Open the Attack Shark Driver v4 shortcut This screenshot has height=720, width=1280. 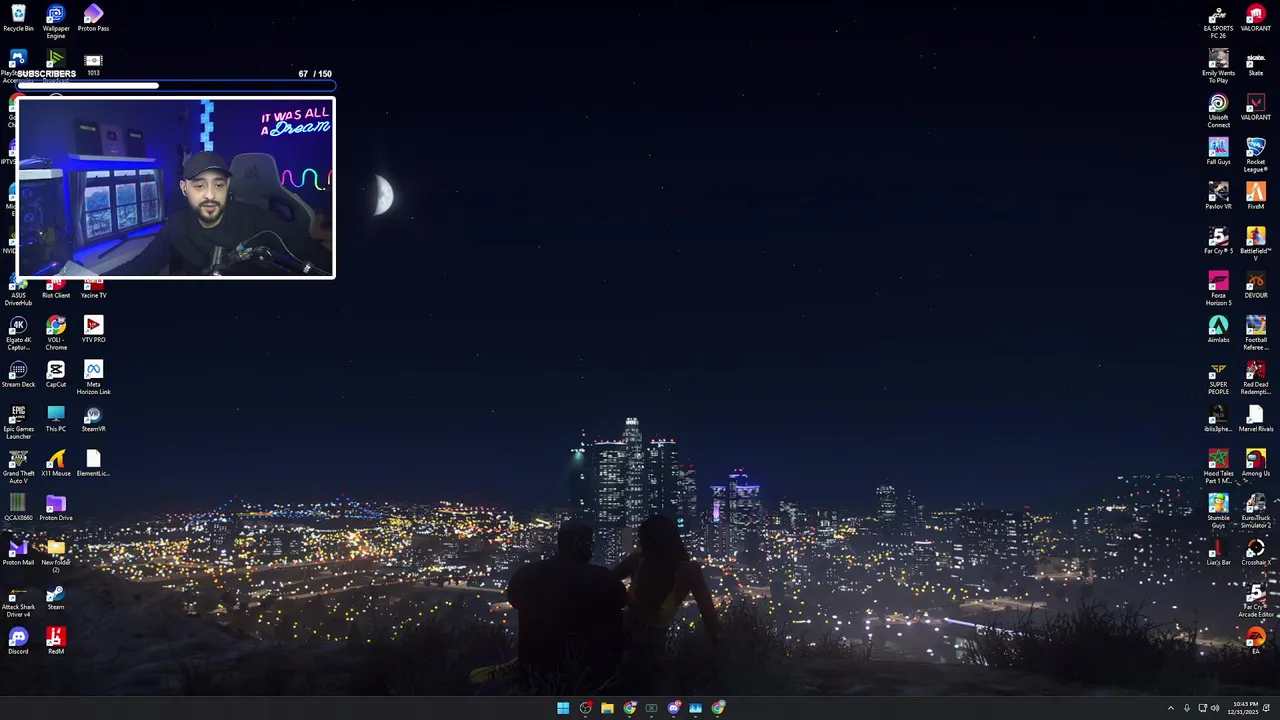(x=18, y=603)
